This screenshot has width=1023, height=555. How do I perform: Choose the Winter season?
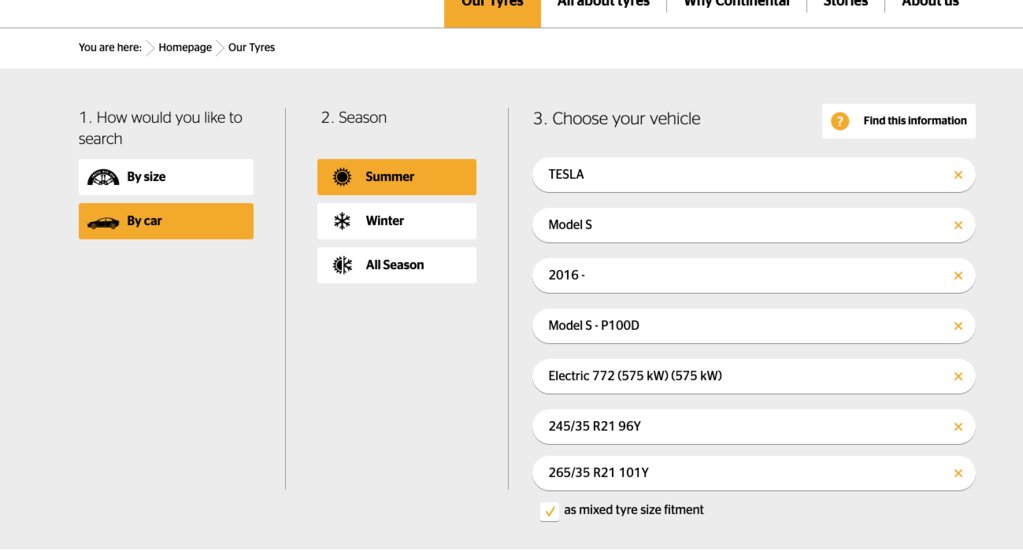coord(397,221)
